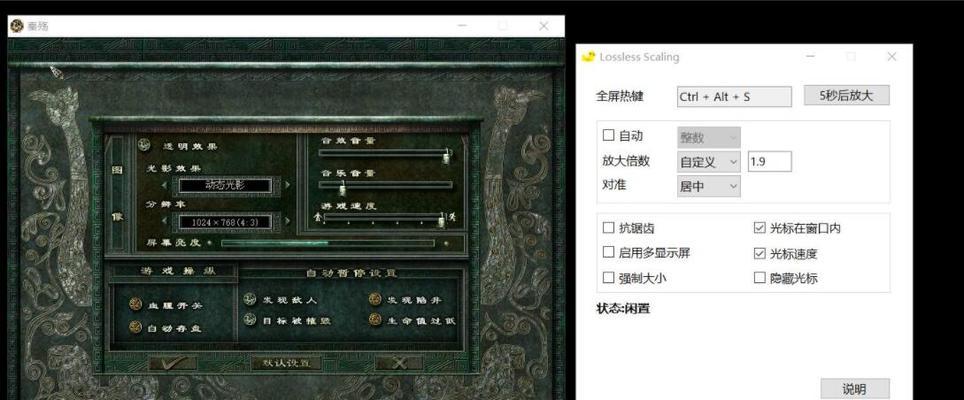Close the Lossless Scaling window
Screen dimensions: 964x400
coord(891,57)
